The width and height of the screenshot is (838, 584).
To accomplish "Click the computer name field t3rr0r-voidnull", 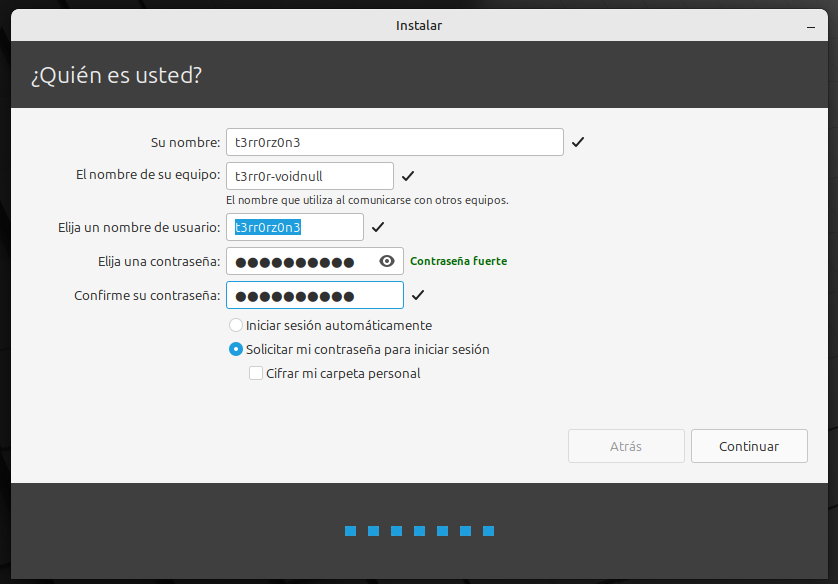I will 310,177.
